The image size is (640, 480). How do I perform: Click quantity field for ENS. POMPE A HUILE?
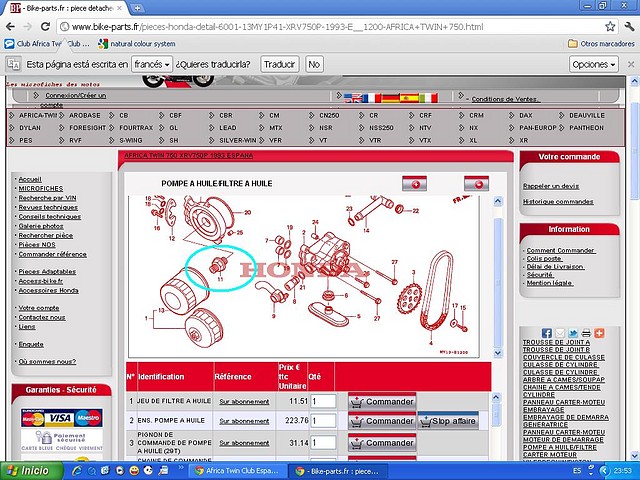[x=323, y=421]
